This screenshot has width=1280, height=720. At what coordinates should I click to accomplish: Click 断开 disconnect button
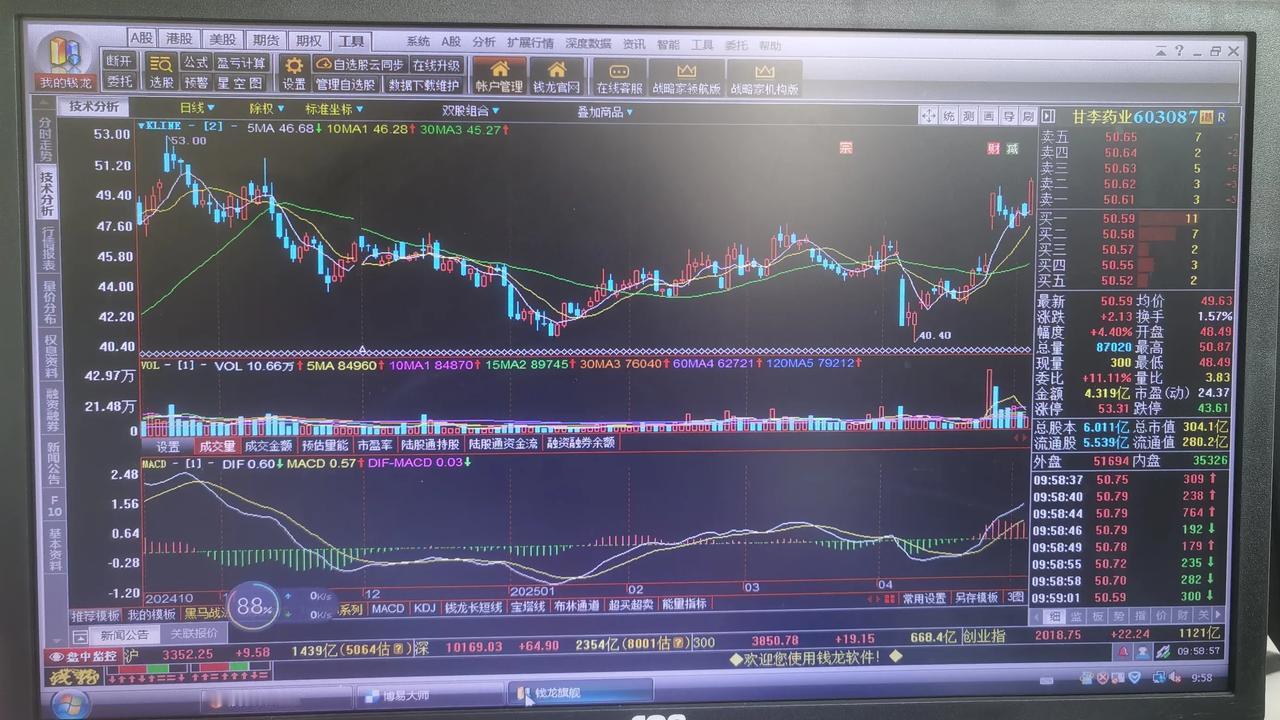click(120, 62)
